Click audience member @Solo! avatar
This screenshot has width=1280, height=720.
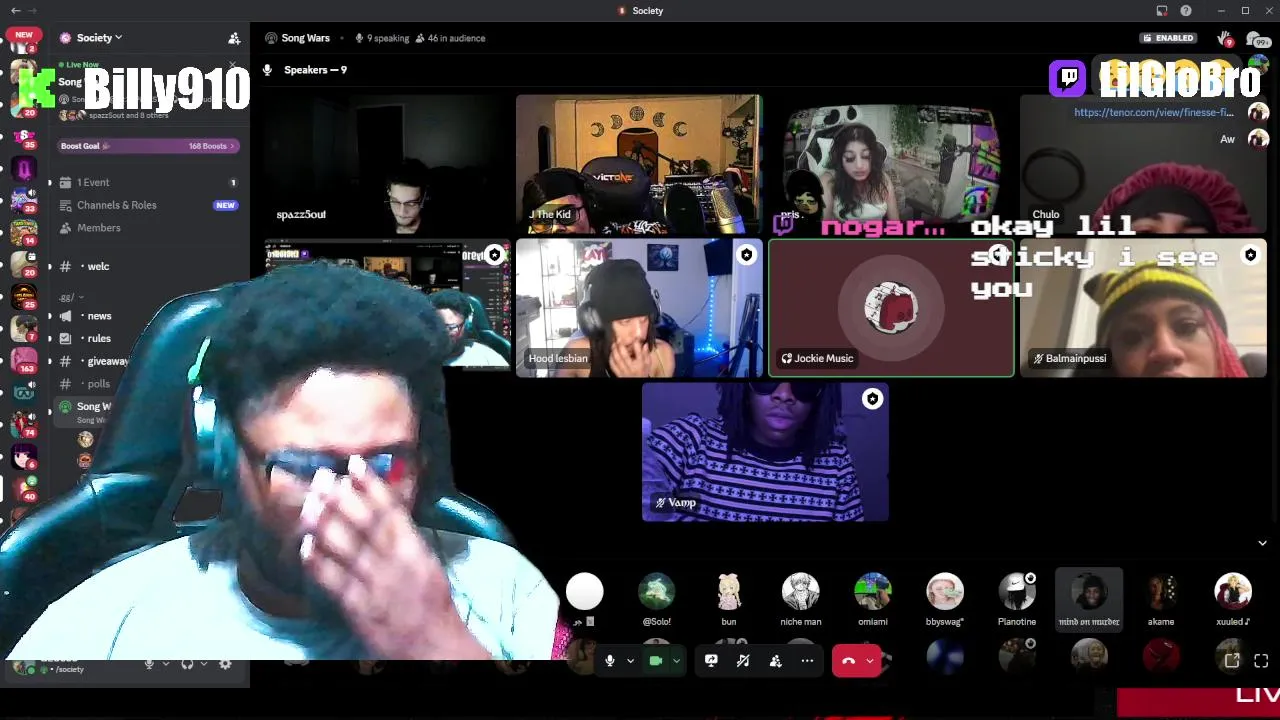pyautogui.click(x=657, y=592)
